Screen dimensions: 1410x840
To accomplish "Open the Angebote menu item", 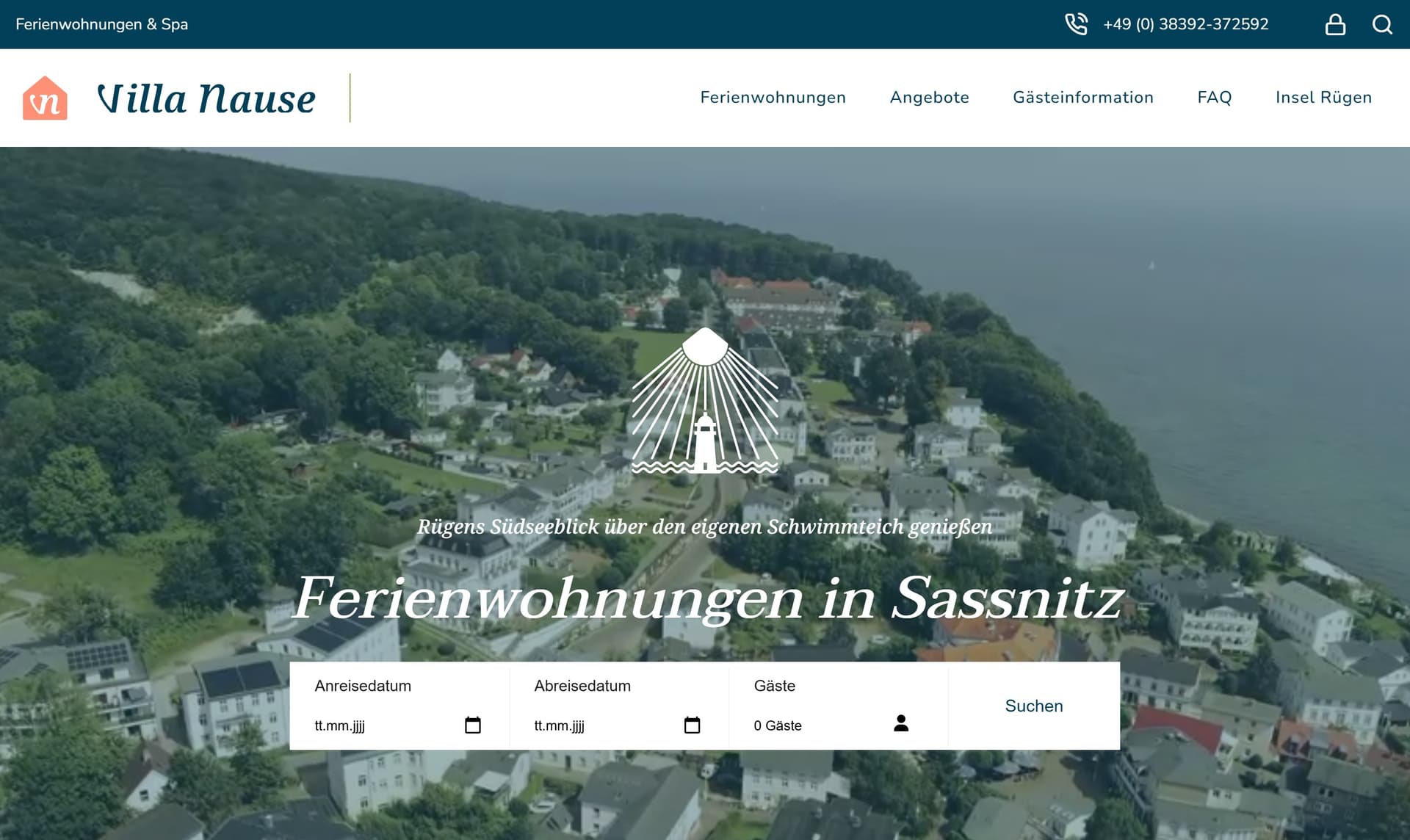I will tap(929, 98).
